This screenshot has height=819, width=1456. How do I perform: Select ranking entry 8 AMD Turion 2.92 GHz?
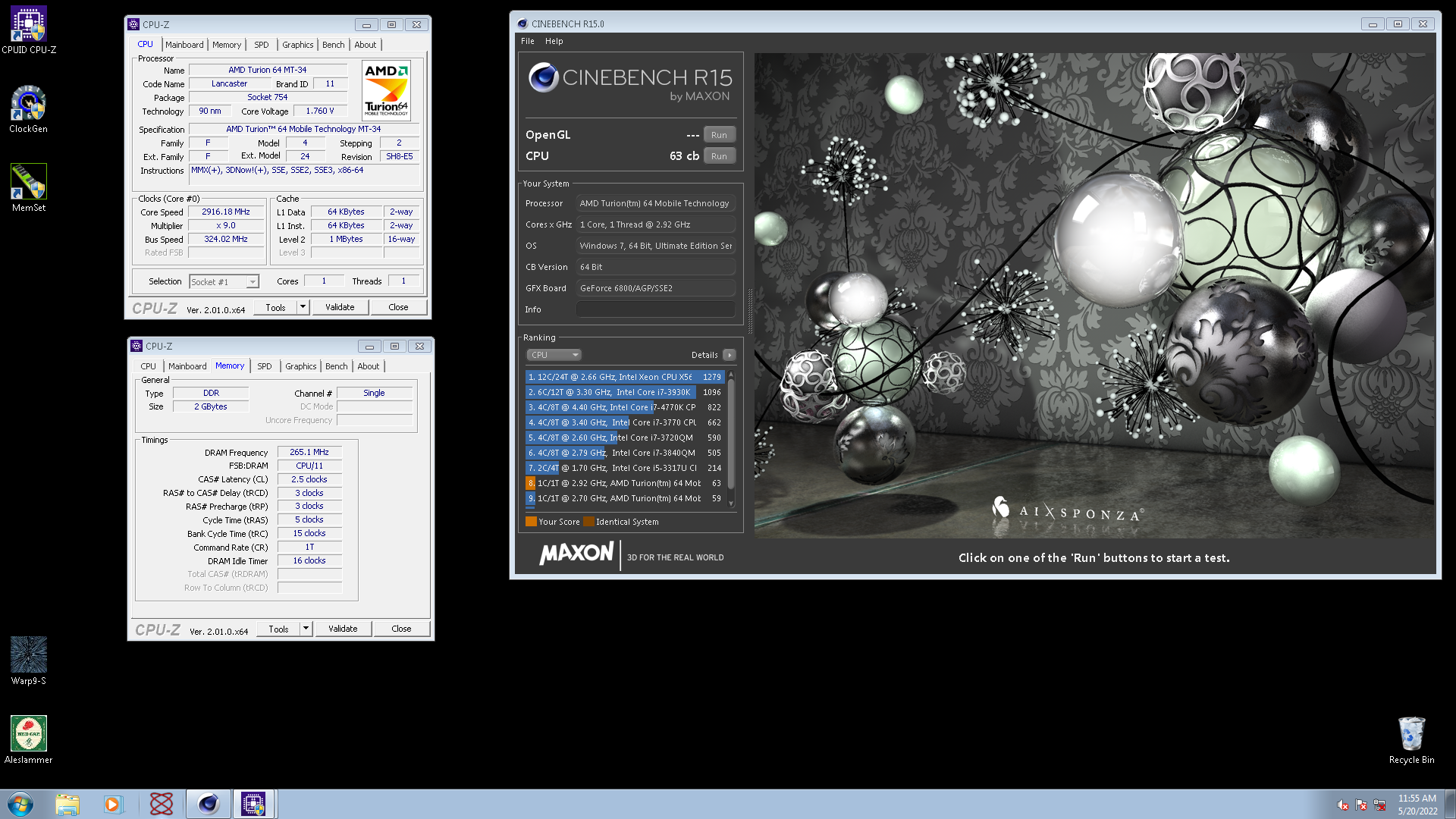pyautogui.click(x=625, y=483)
